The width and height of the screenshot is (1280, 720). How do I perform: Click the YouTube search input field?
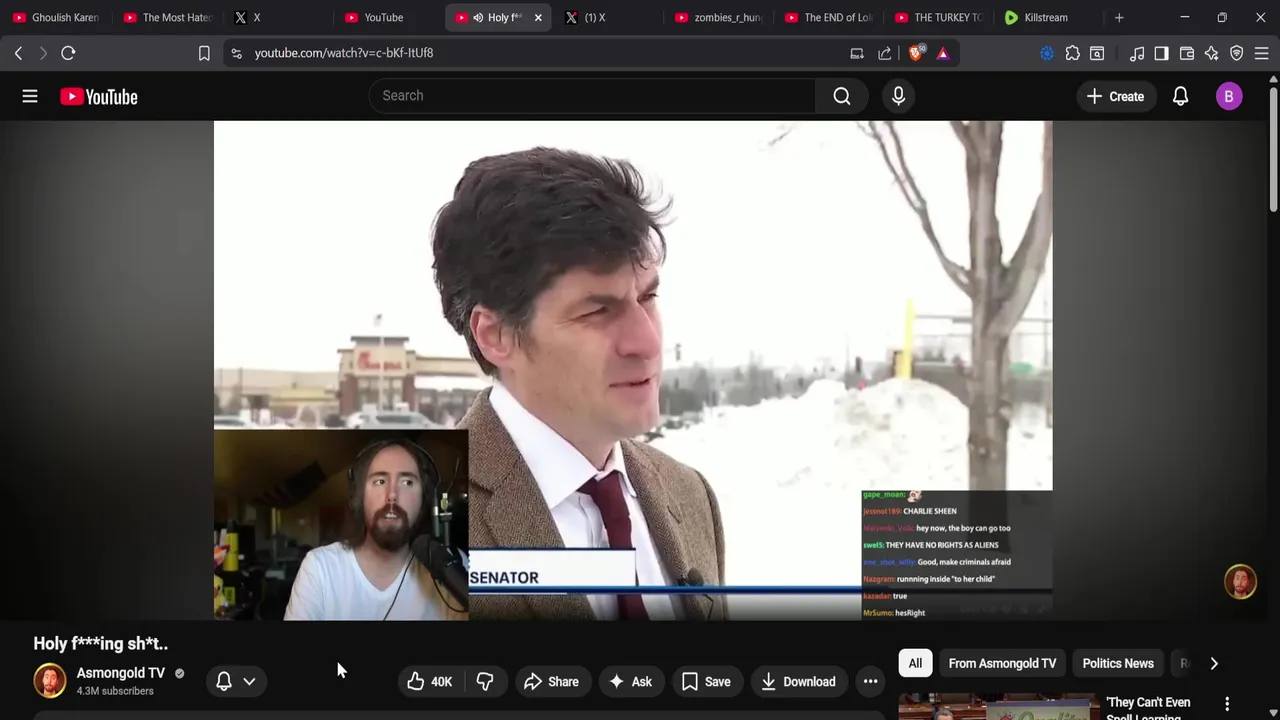click(x=592, y=96)
